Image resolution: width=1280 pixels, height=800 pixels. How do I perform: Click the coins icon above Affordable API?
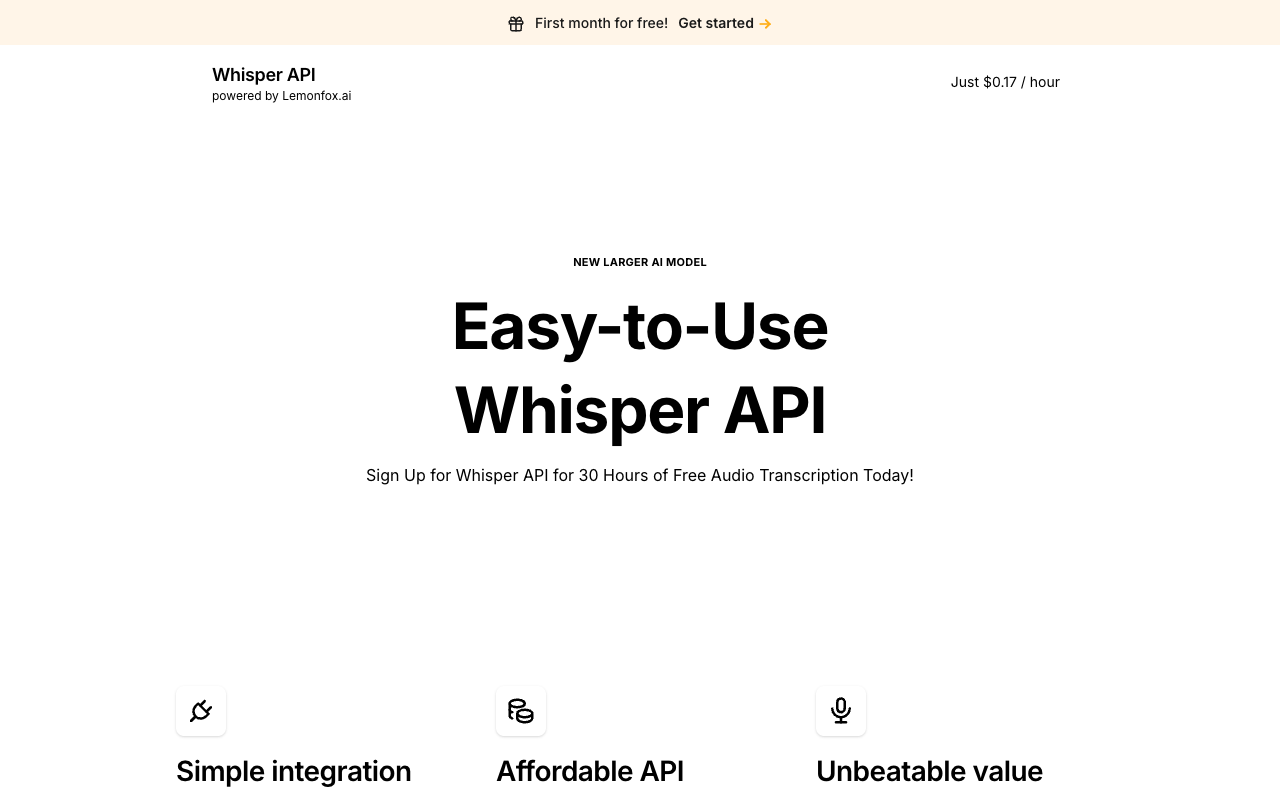point(521,711)
